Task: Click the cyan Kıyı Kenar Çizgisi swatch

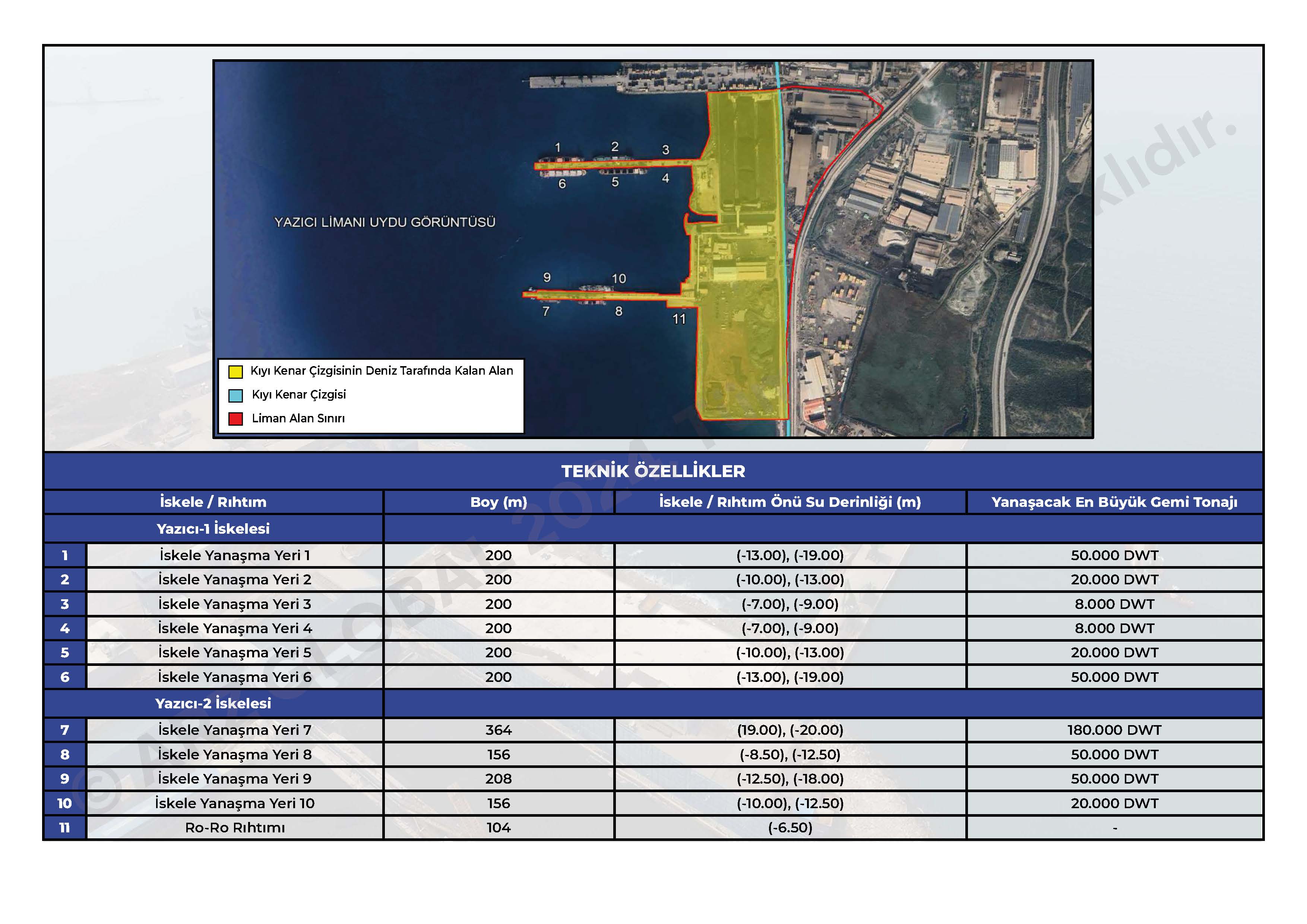Action: (x=235, y=396)
